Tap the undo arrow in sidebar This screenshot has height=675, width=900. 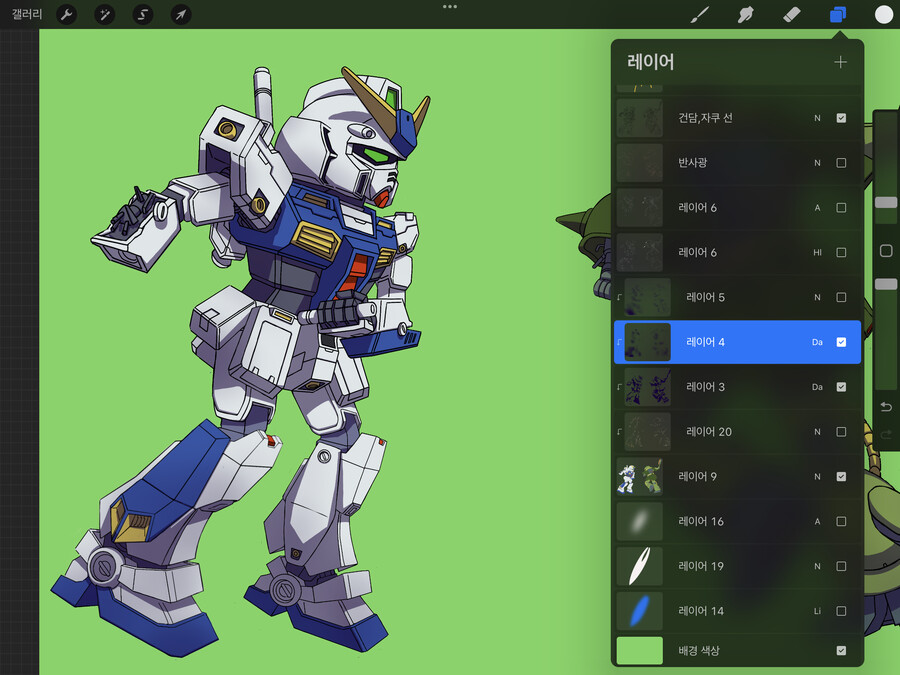886,407
